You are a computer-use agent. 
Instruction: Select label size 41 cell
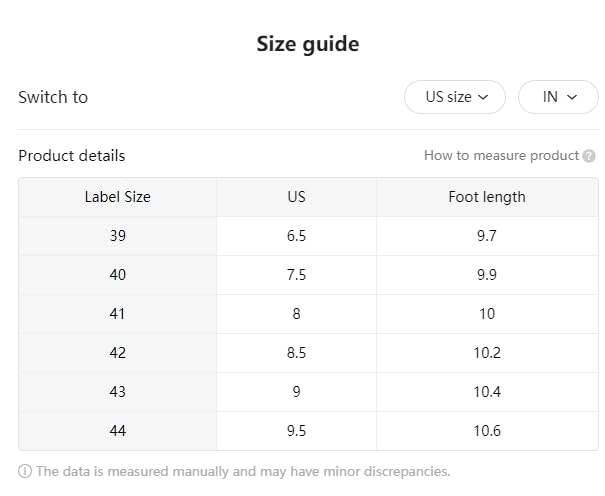coord(117,314)
